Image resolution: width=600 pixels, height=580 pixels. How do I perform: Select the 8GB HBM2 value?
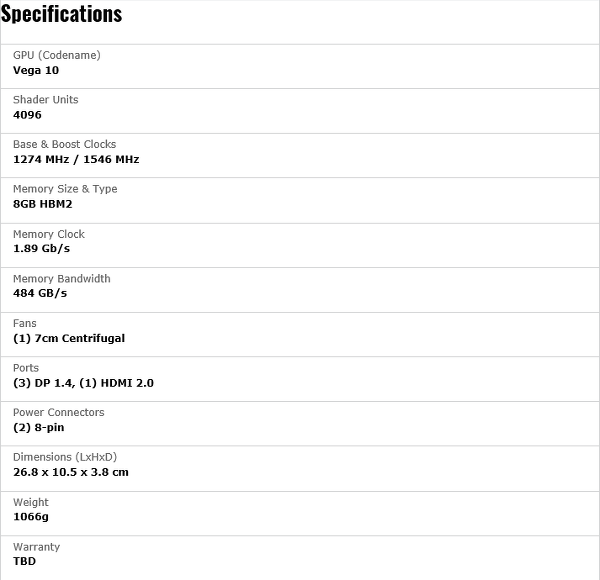click(42, 204)
